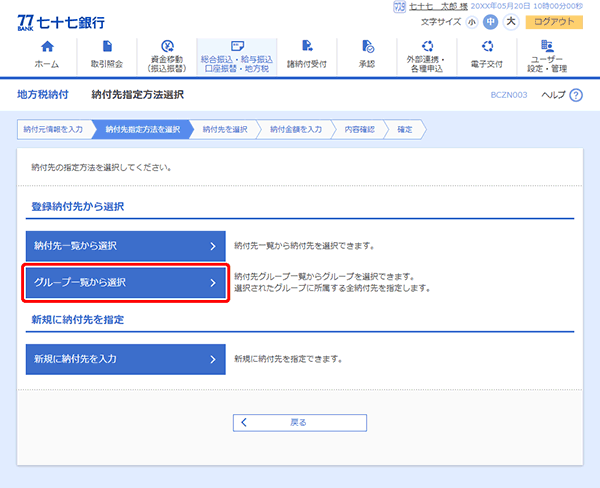Click heading 登録納付先から選択
Screen dimensions: 600x488
click(x=78, y=207)
